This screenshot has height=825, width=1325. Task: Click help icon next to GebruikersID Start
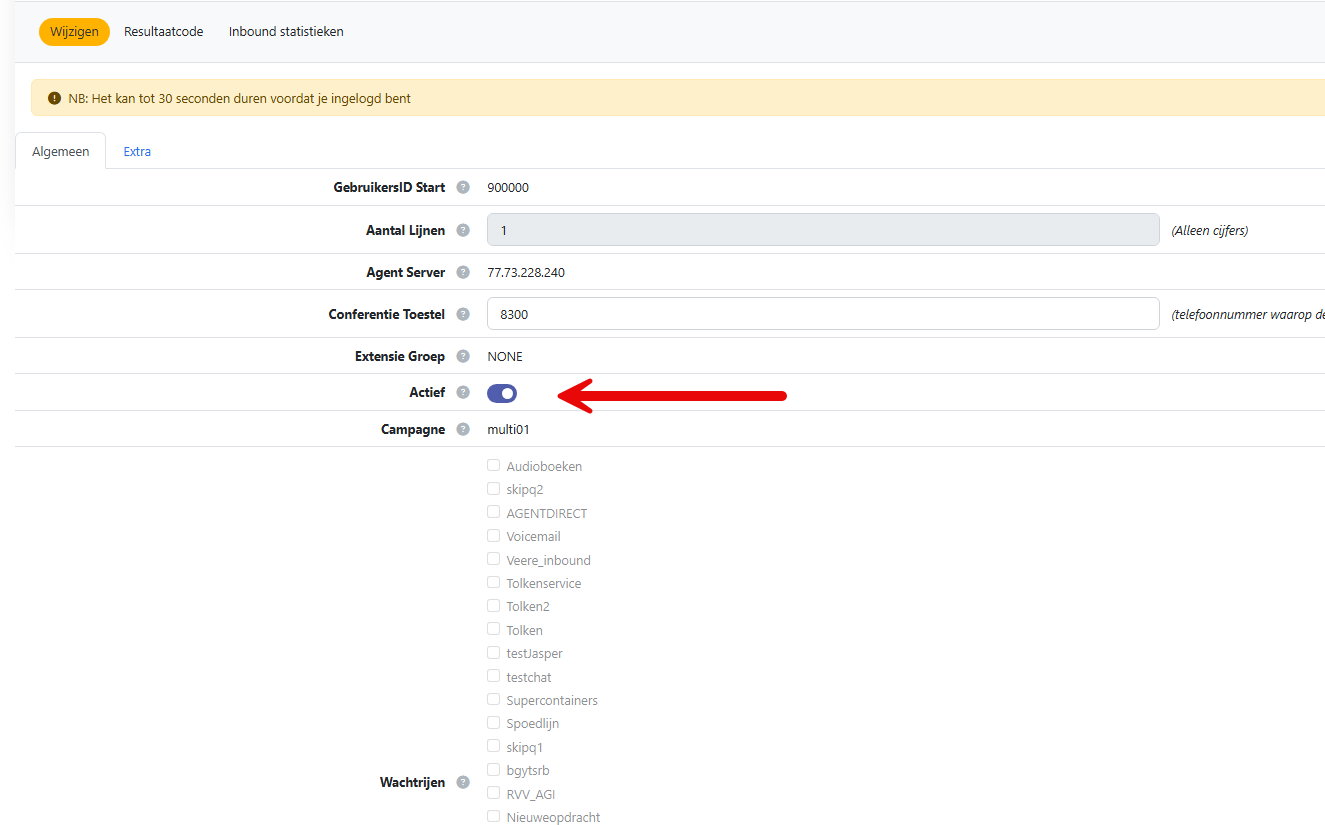(x=463, y=187)
